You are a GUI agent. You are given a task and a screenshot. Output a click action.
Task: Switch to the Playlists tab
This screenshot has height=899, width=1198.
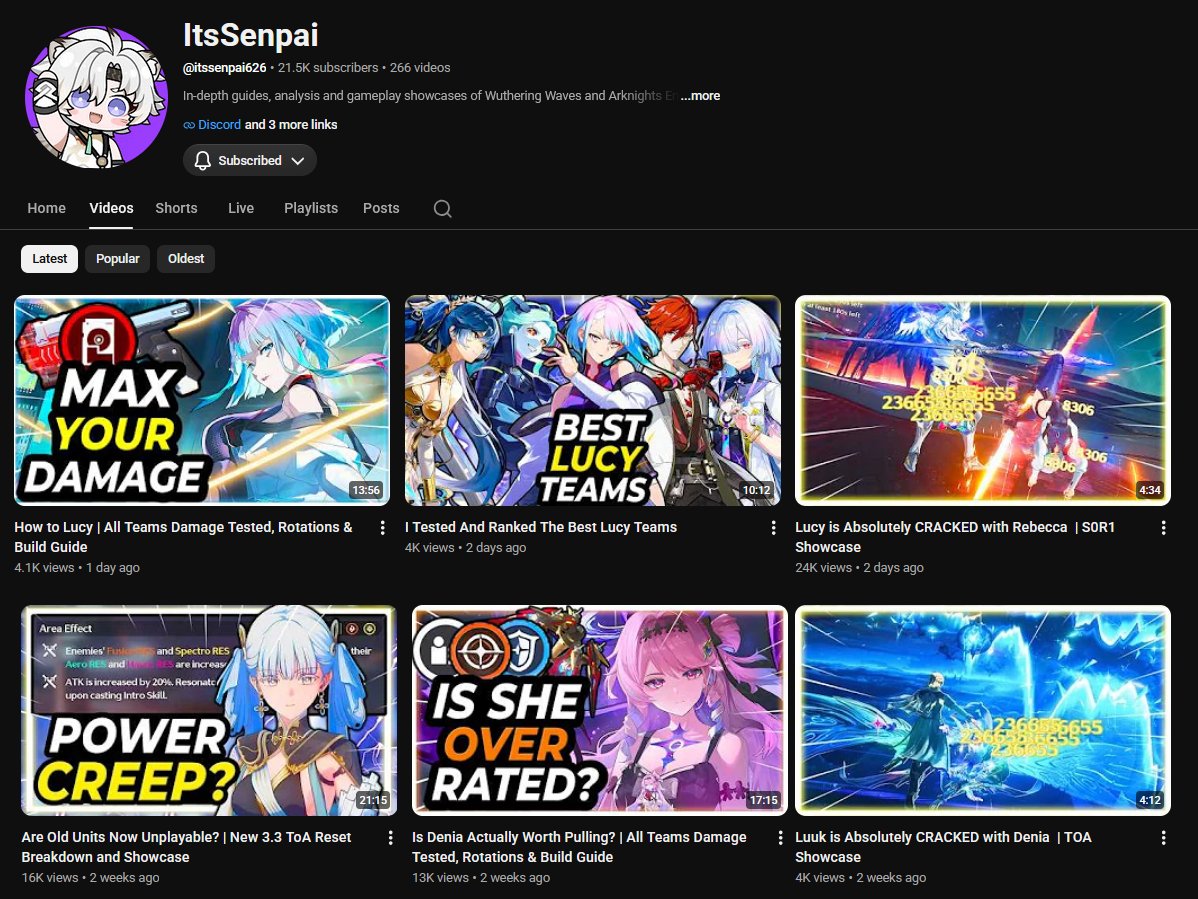coord(311,208)
